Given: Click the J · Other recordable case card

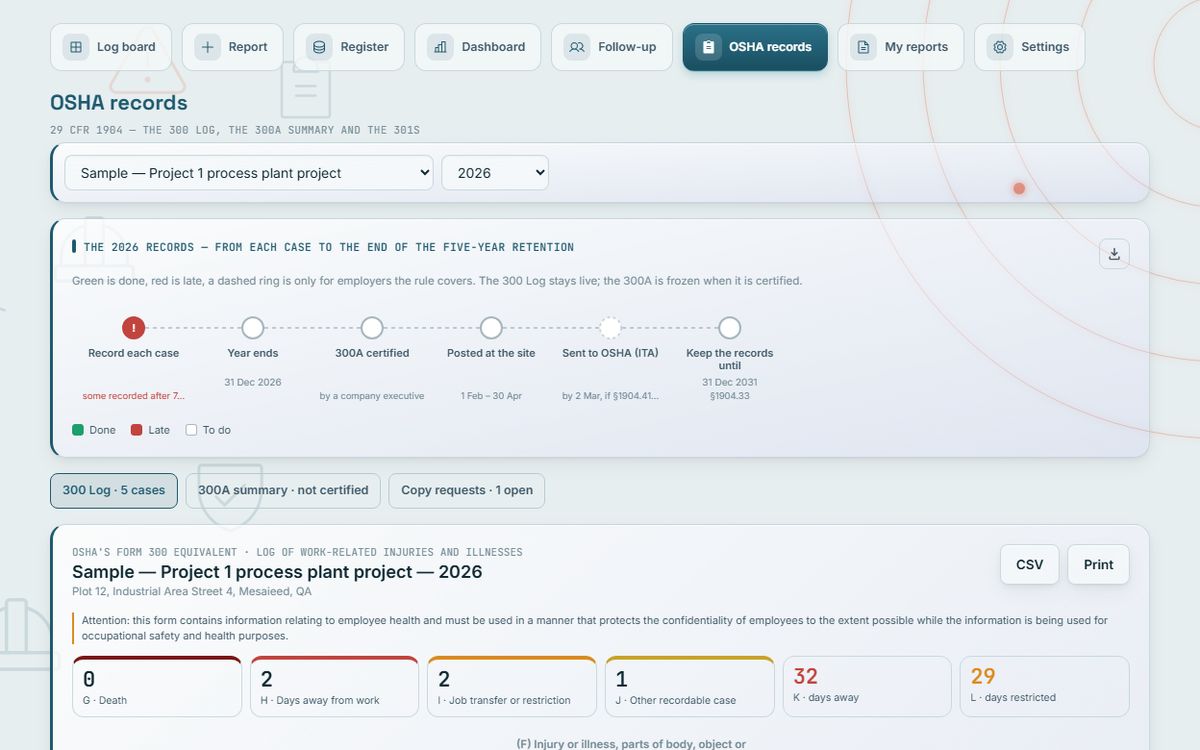Looking at the screenshot, I should coord(690,686).
